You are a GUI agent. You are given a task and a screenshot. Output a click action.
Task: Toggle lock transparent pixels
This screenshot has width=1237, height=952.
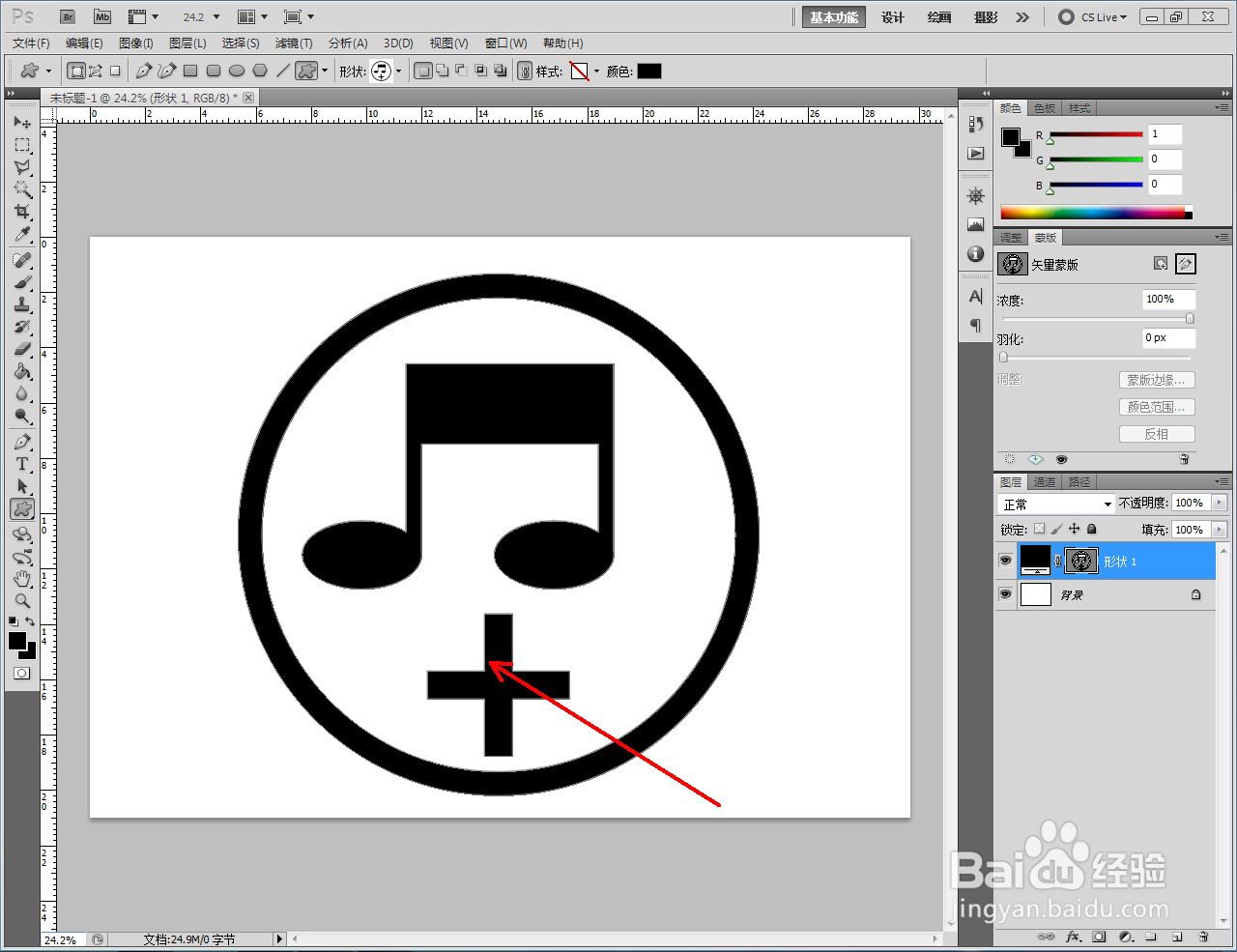1039,529
